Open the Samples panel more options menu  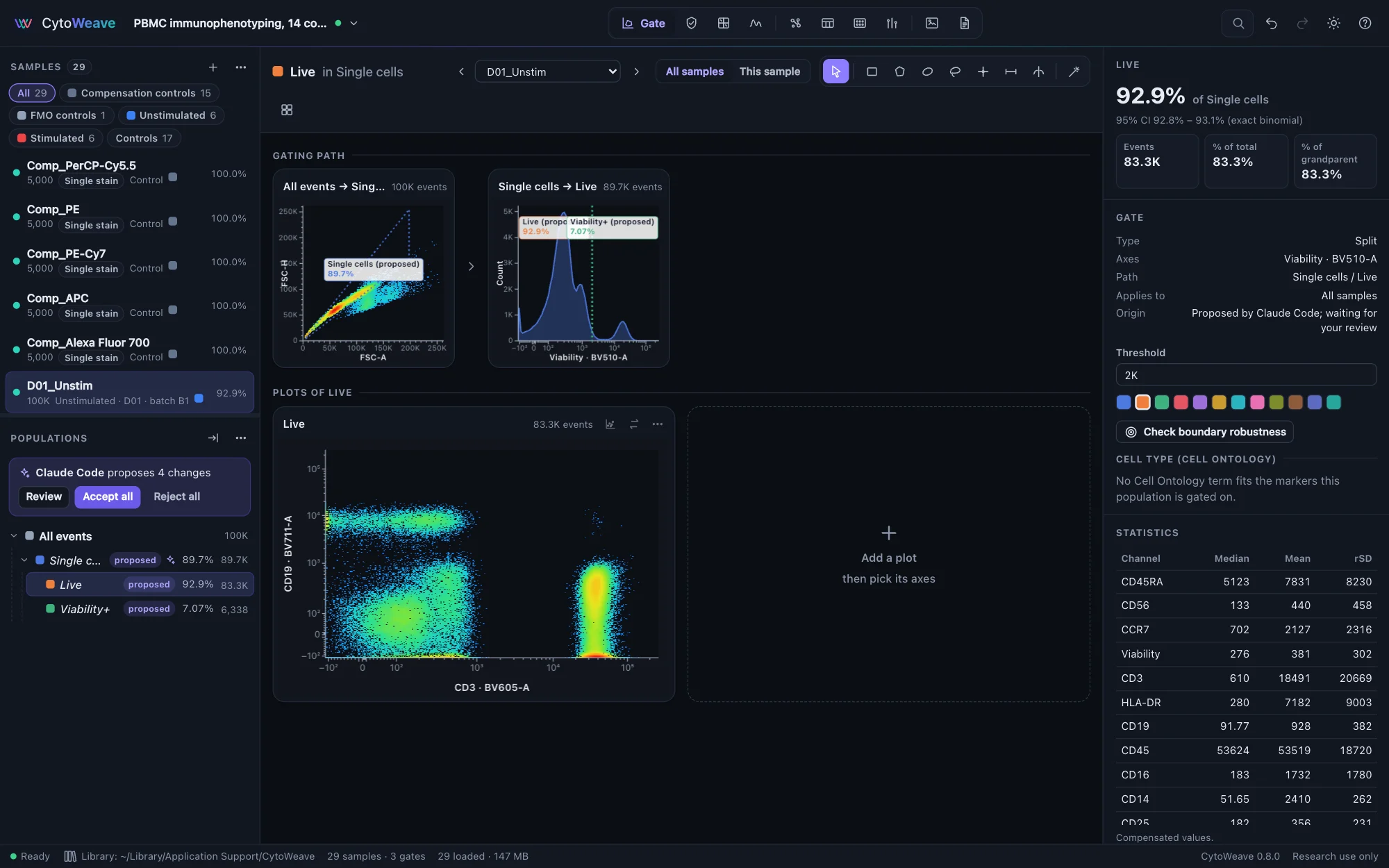[x=240, y=67]
